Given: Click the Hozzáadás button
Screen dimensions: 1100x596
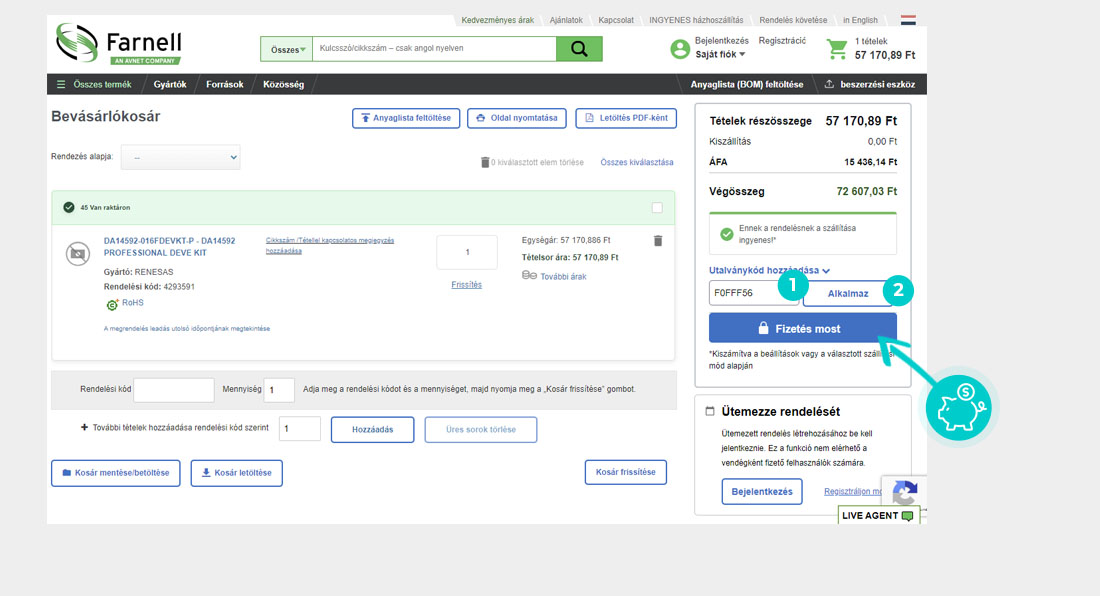Looking at the screenshot, I should click(373, 430).
